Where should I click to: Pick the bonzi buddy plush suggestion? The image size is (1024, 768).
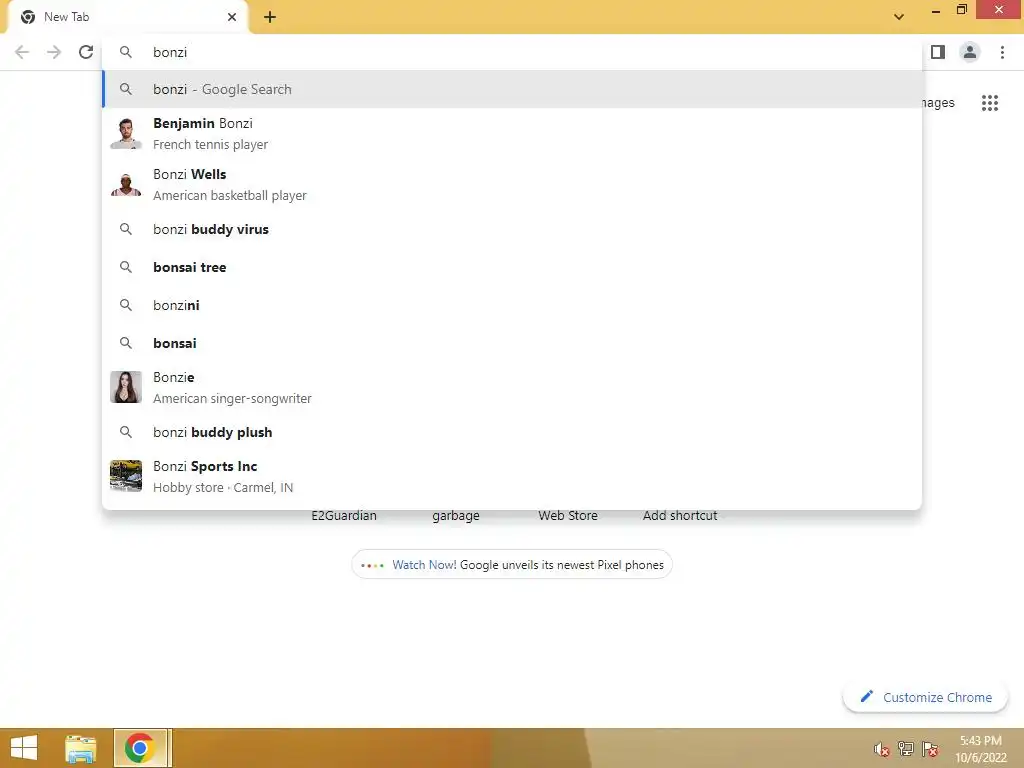point(512,432)
